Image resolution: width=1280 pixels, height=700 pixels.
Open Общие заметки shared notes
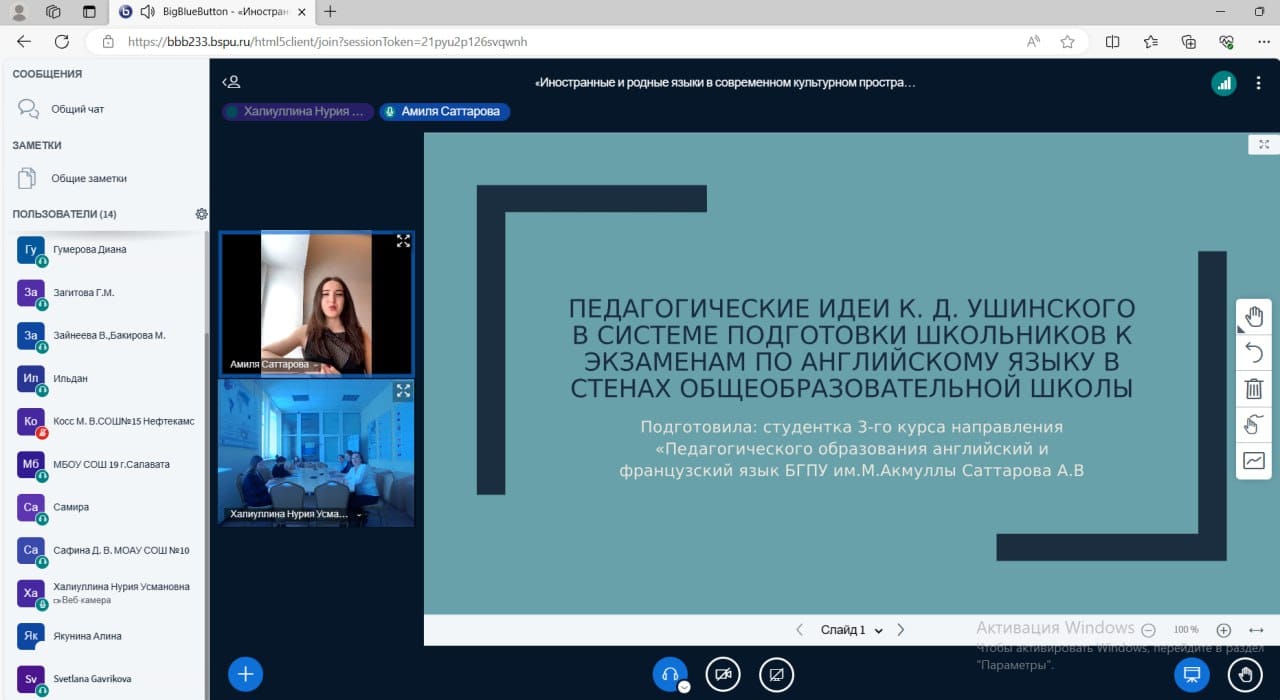[x=88, y=178]
